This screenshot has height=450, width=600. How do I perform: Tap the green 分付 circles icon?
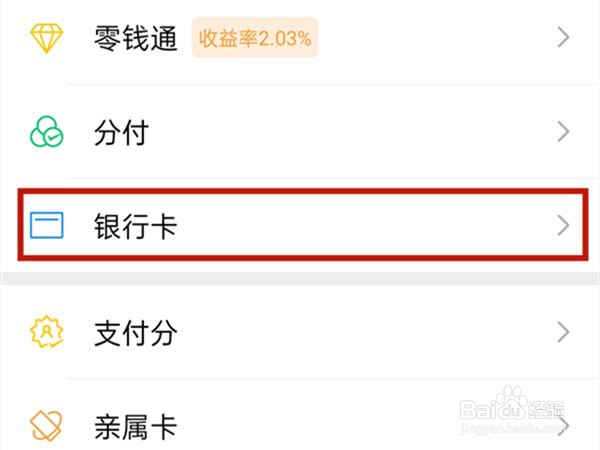[x=47, y=132]
